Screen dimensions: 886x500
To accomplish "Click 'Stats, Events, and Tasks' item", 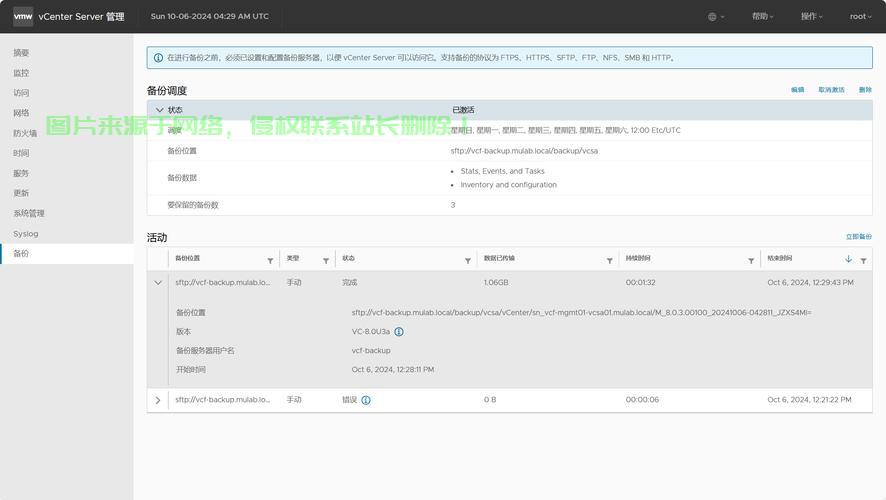I will tap(502, 171).
